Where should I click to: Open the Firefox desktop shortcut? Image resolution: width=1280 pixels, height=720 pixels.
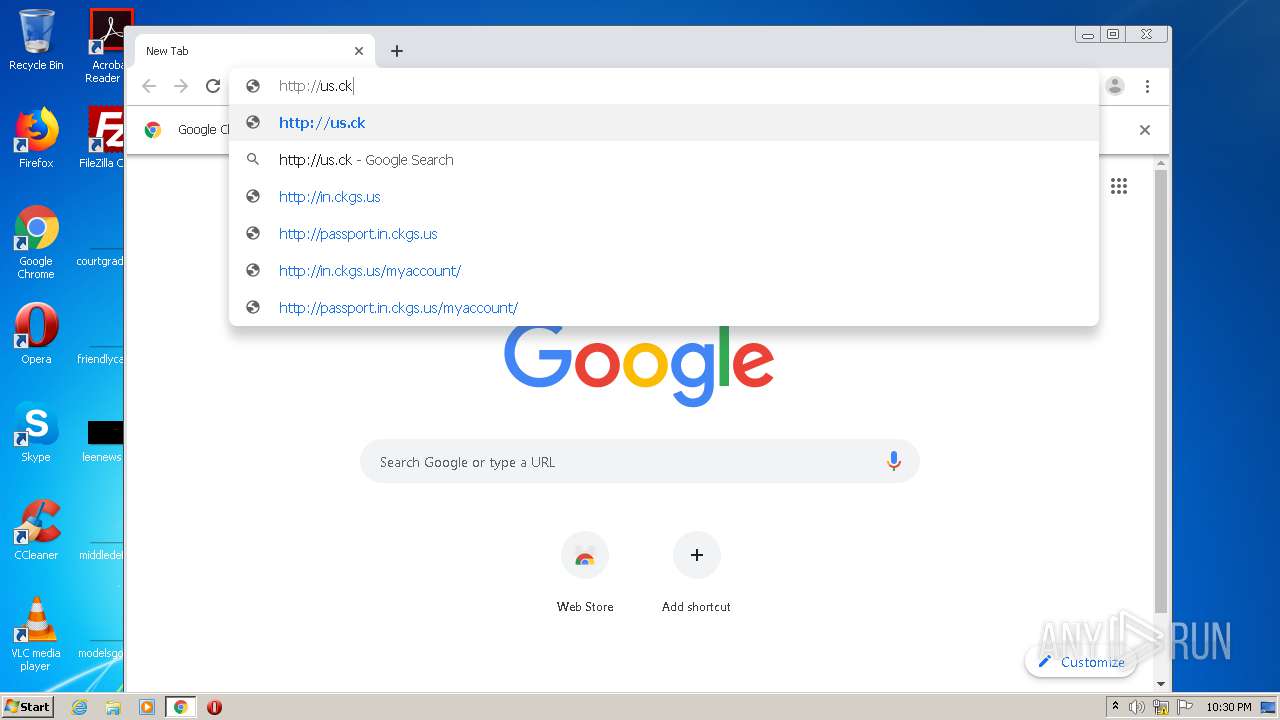36,138
